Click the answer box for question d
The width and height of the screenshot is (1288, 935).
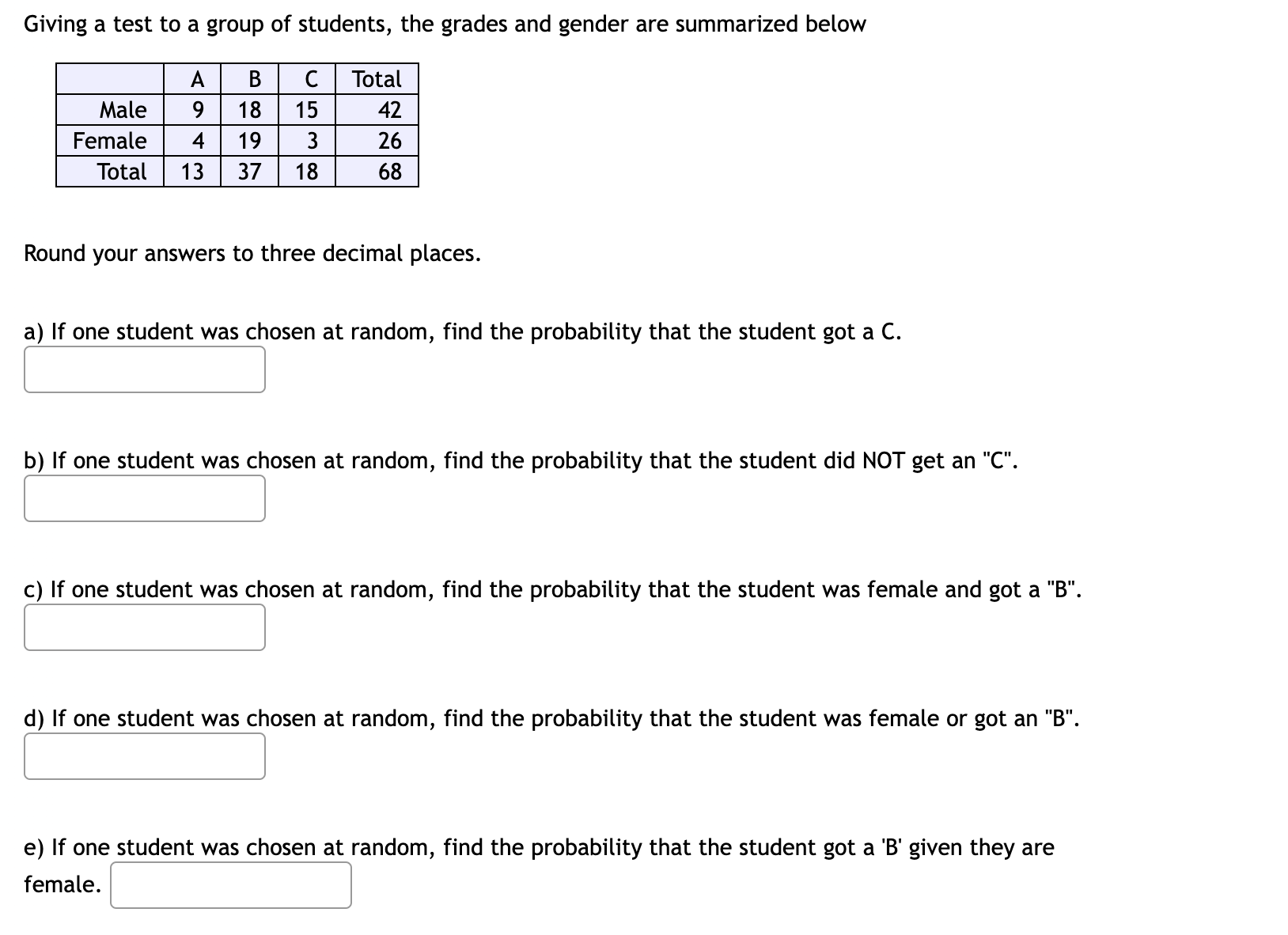coord(145,755)
